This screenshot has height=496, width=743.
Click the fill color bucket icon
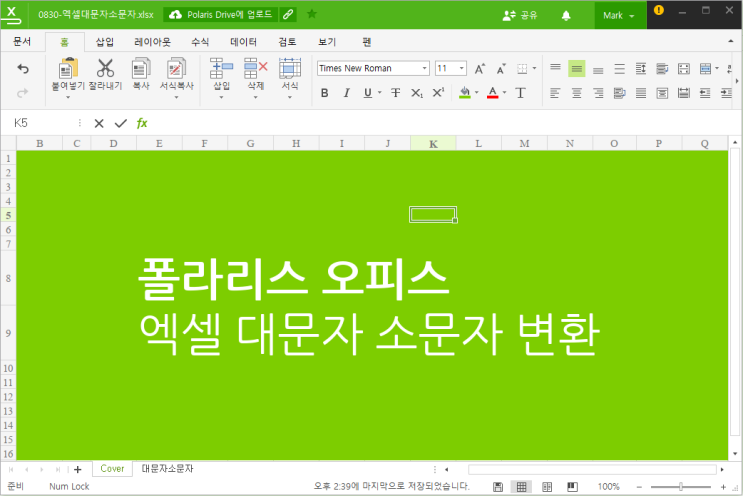tap(465, 92)
